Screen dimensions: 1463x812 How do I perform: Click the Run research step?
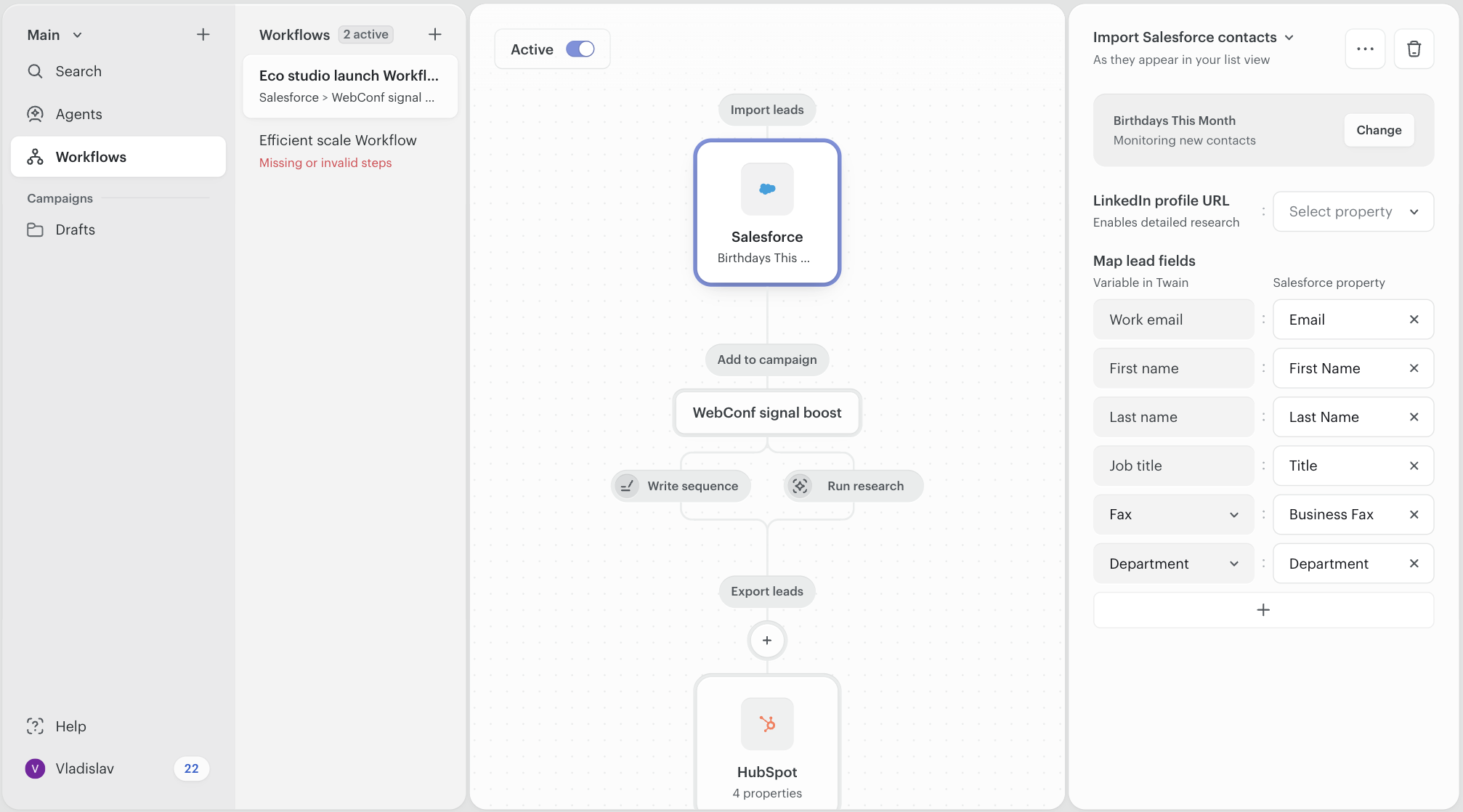click(x=854, y=486)
